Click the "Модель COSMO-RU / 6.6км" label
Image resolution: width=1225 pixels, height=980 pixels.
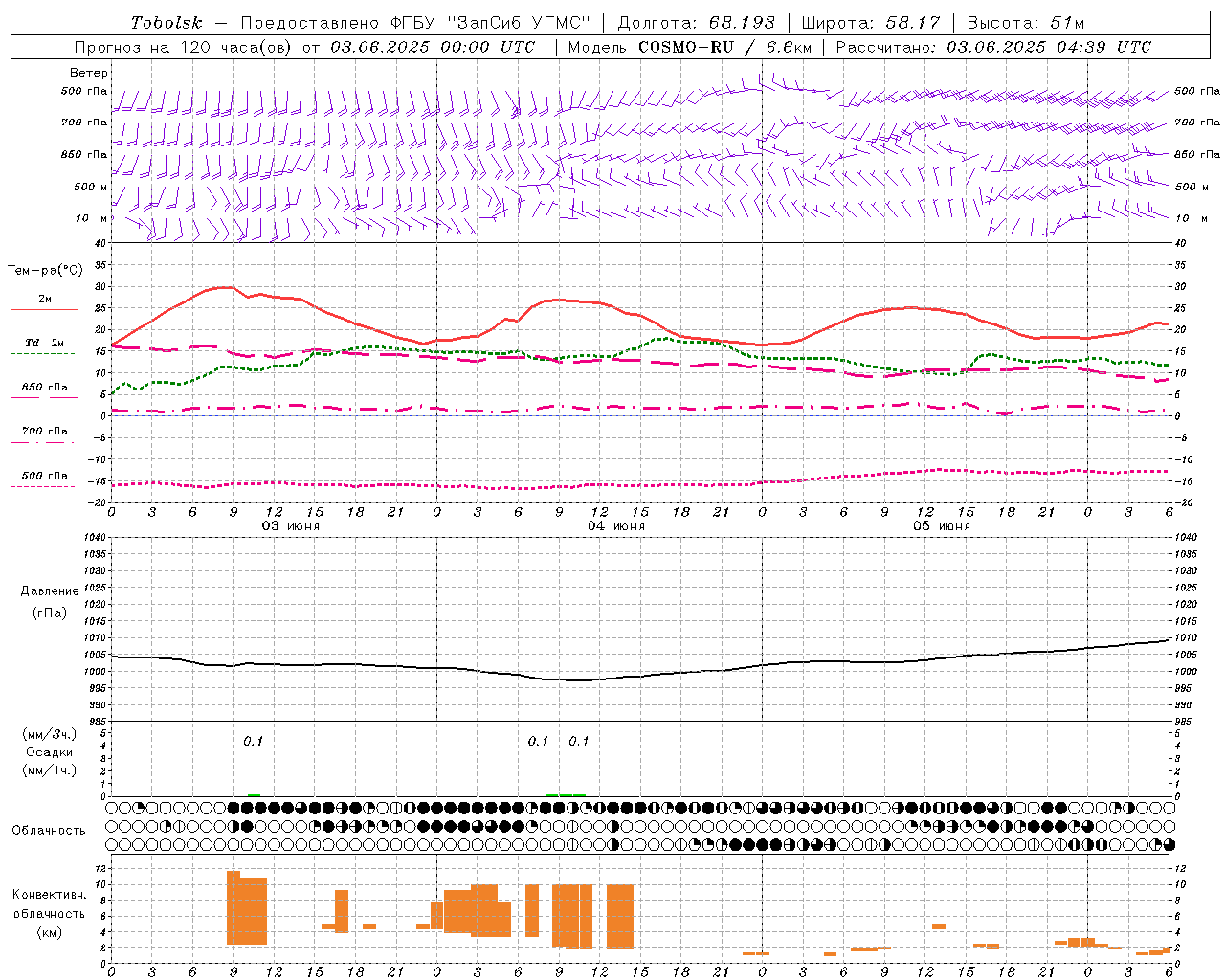(689, 47)
